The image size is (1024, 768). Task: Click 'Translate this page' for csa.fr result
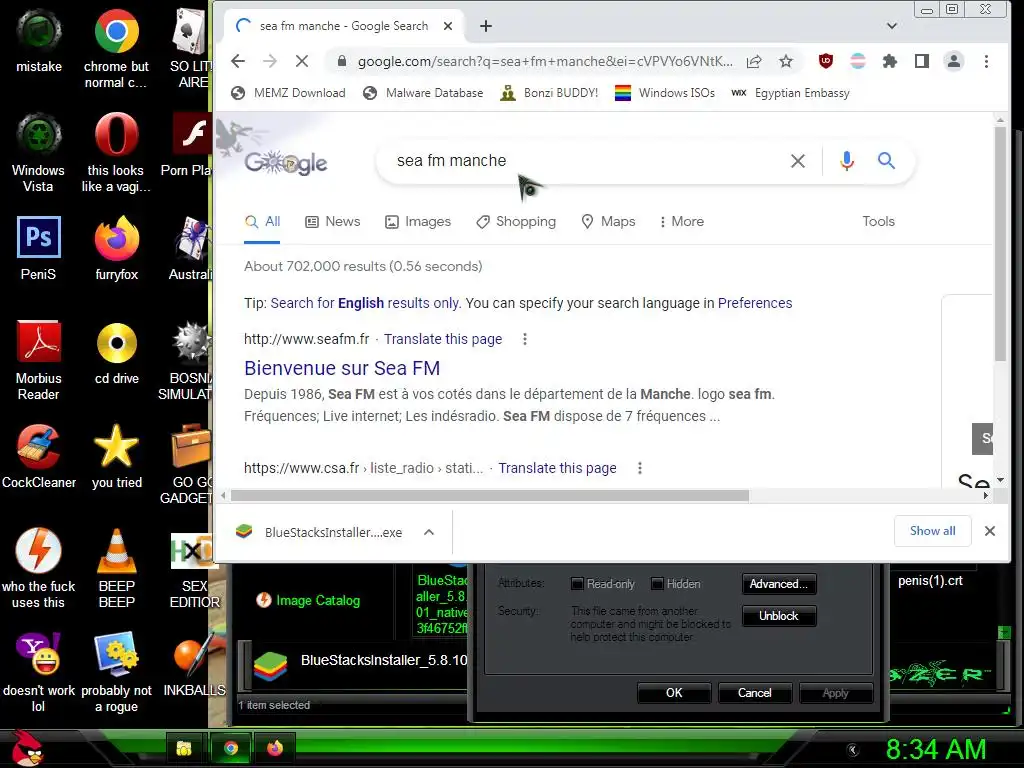click(557, 468)
